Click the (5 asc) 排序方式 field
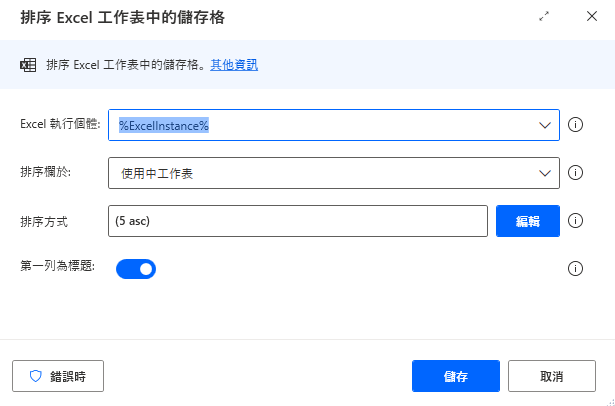 tap(297, 221)
